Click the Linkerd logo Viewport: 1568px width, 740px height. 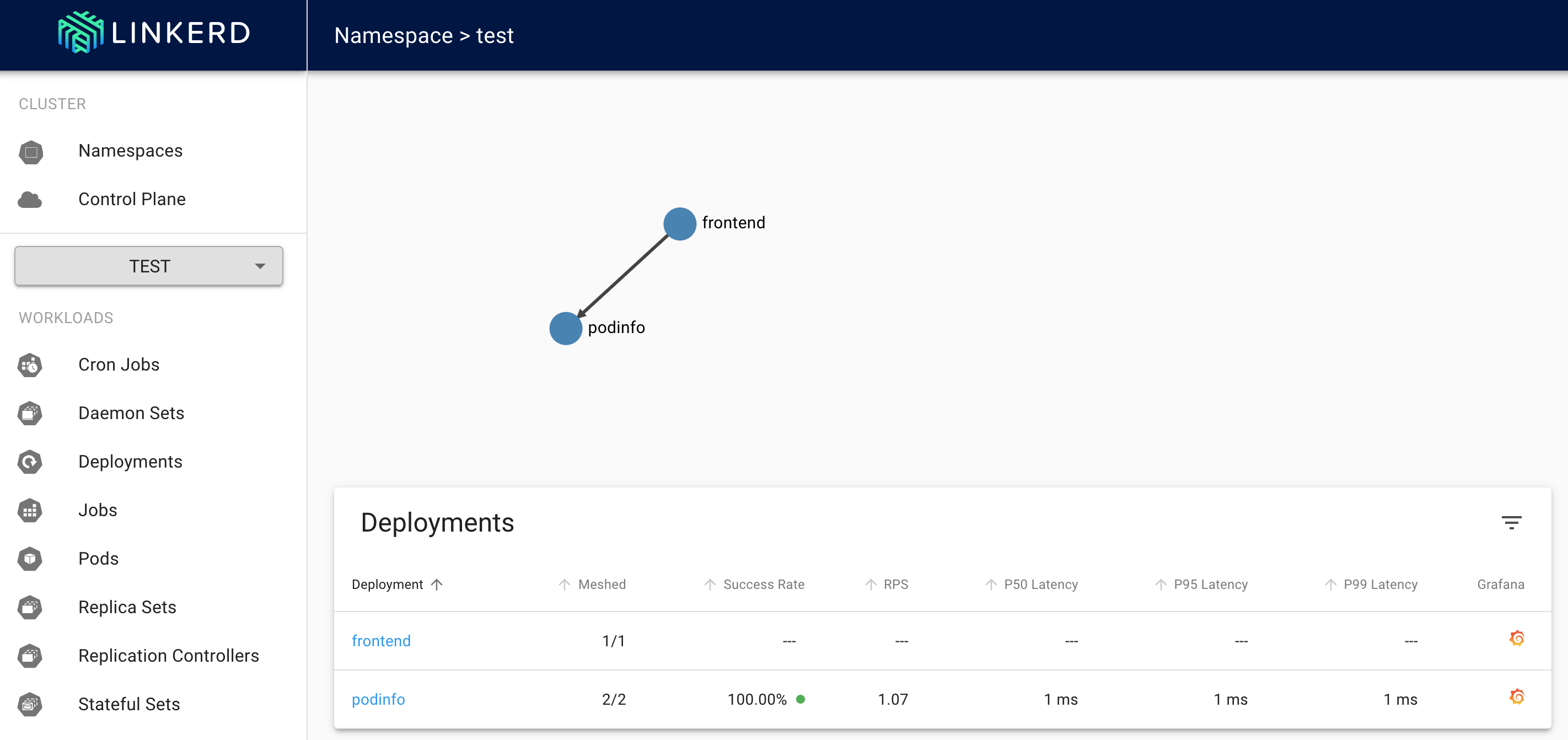[153, 33]
